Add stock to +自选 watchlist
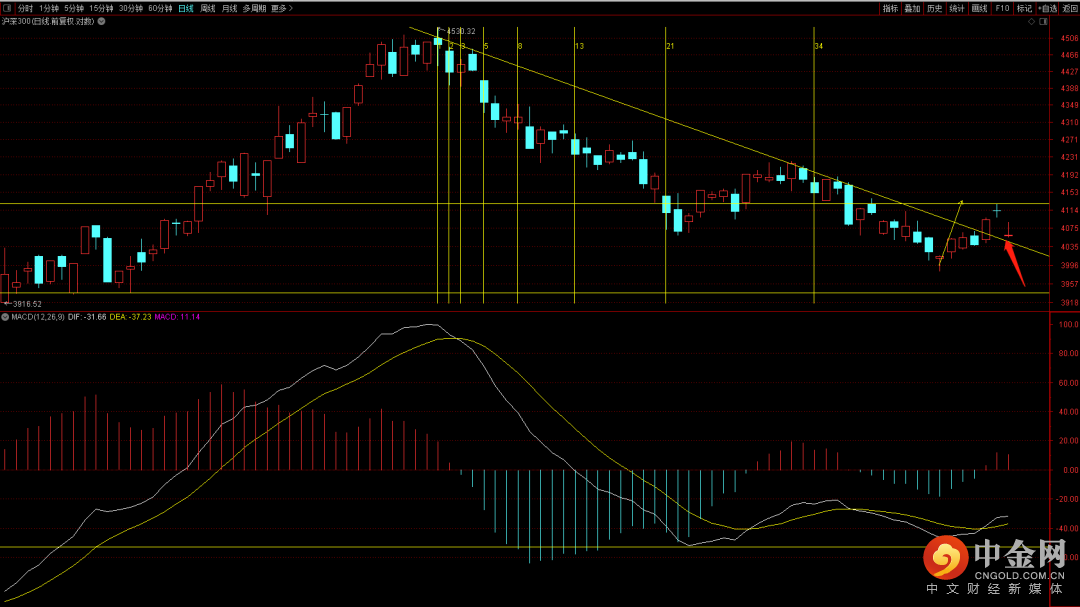 1046,8
